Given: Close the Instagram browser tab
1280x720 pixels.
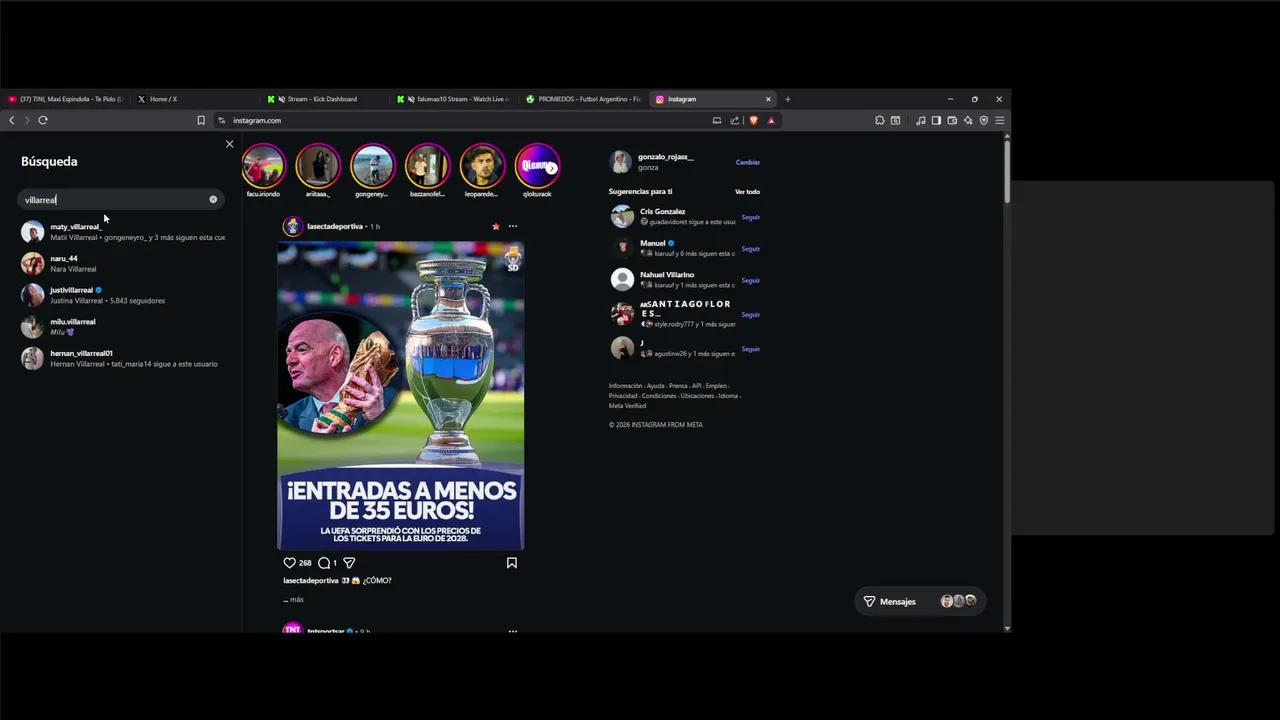Looking at the screenshot, I should pos(768,99).
